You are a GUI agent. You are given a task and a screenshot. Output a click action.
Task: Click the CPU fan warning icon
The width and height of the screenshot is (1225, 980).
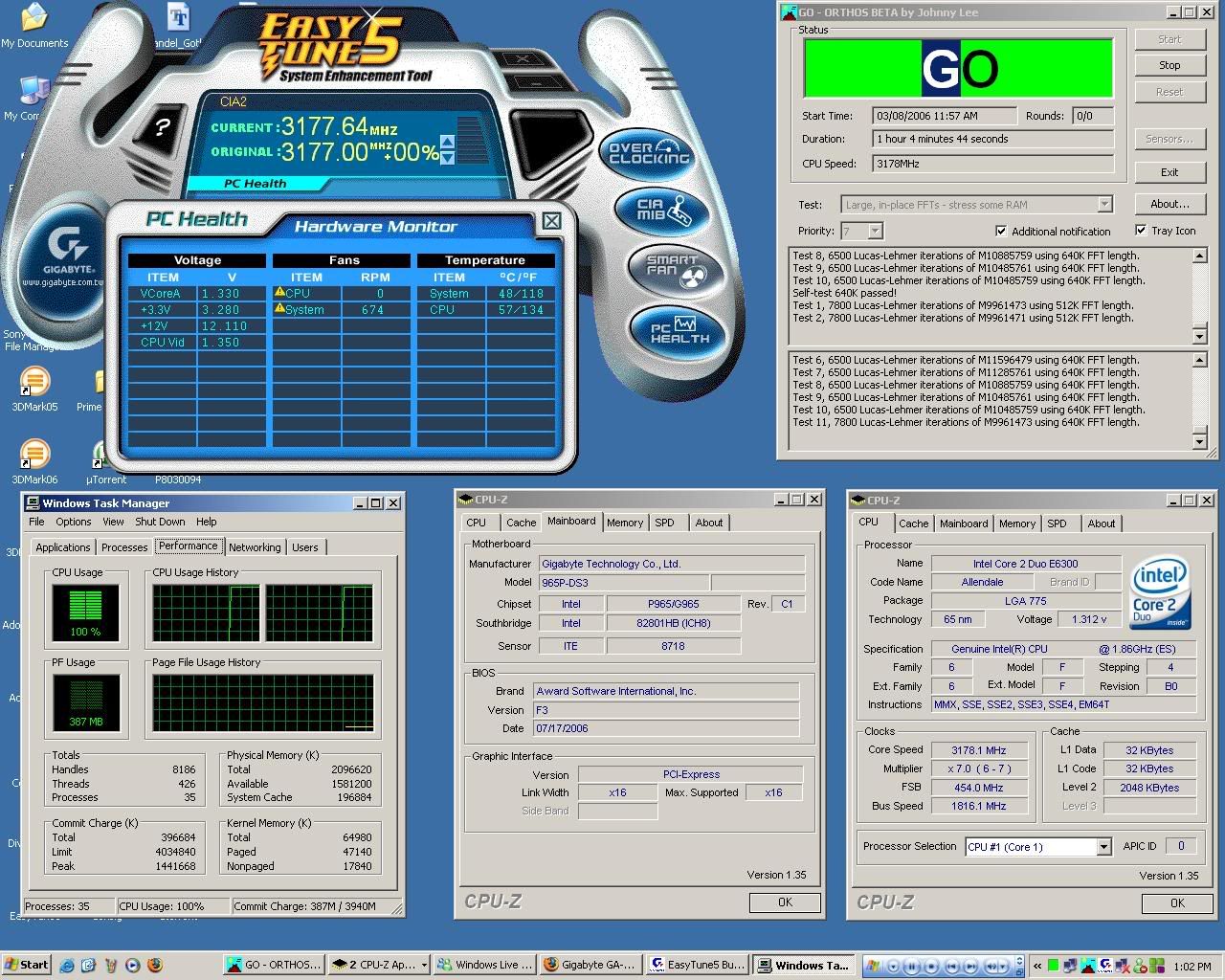(280, 293)
